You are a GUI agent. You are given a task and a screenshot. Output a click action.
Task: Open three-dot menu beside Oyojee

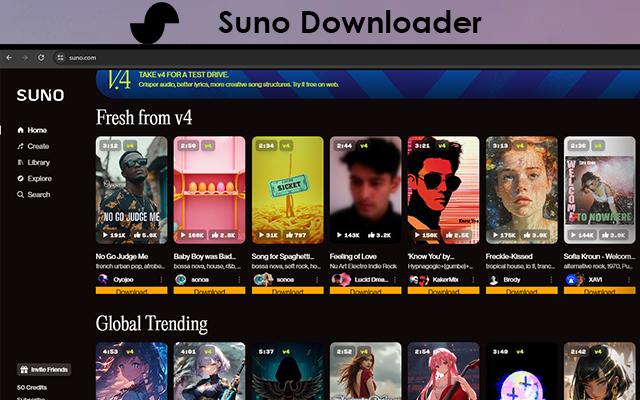pyautogui.click(x=161, y=280)
